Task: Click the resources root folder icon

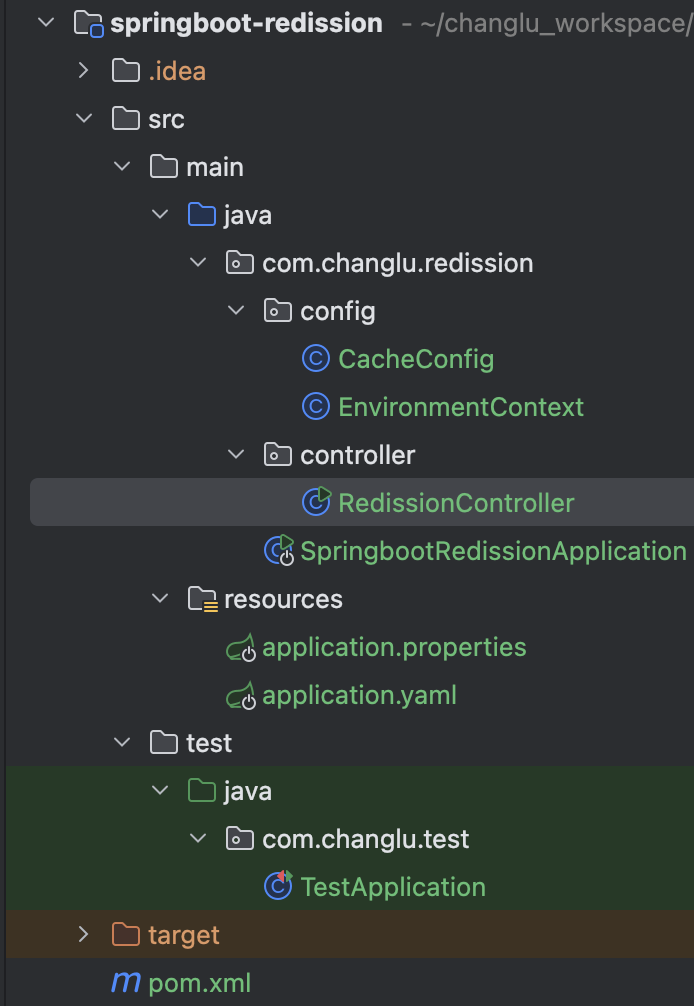Action: coord(203,599)
